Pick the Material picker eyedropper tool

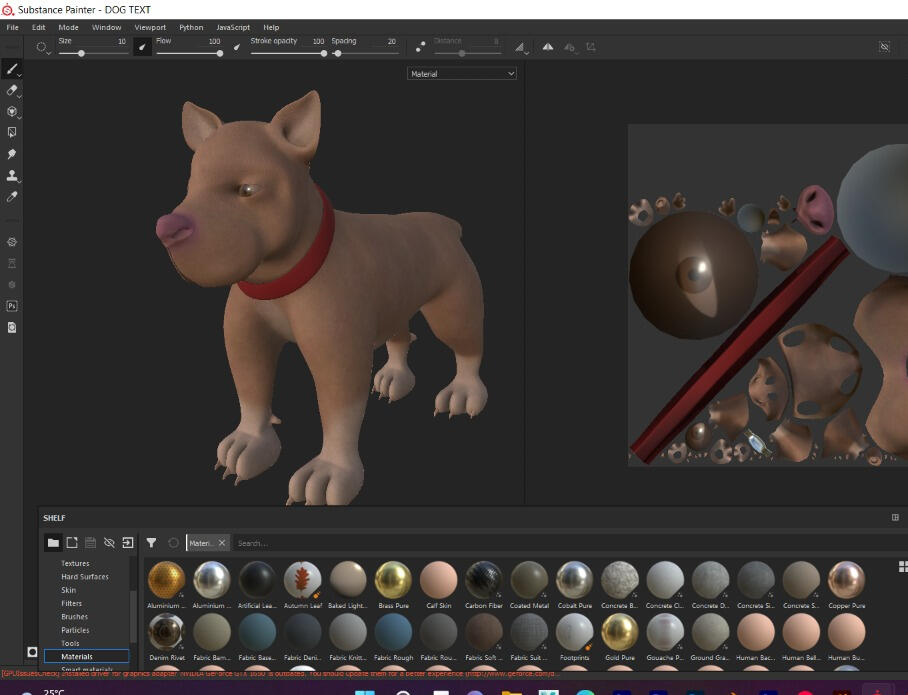12,197
